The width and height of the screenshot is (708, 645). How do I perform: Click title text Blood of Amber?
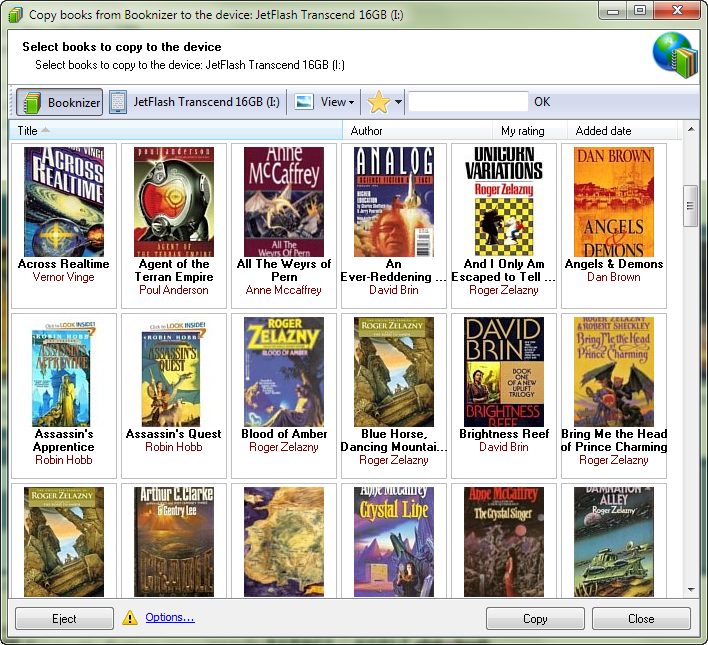click(x=284, y=434)
